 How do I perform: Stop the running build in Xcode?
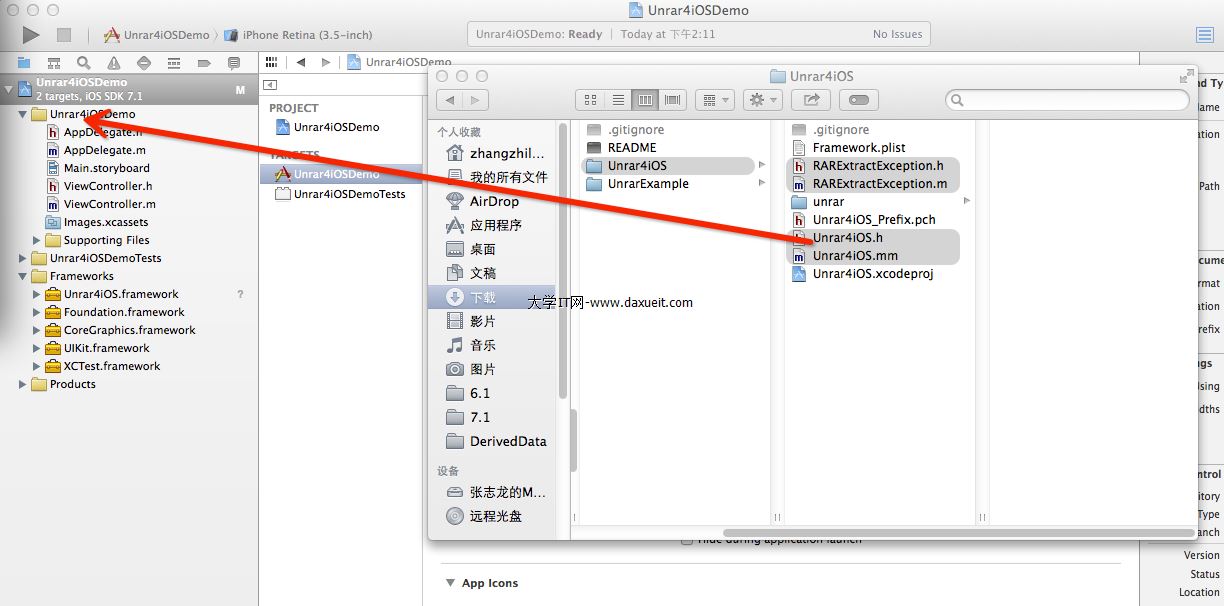[x=64, y=34]
